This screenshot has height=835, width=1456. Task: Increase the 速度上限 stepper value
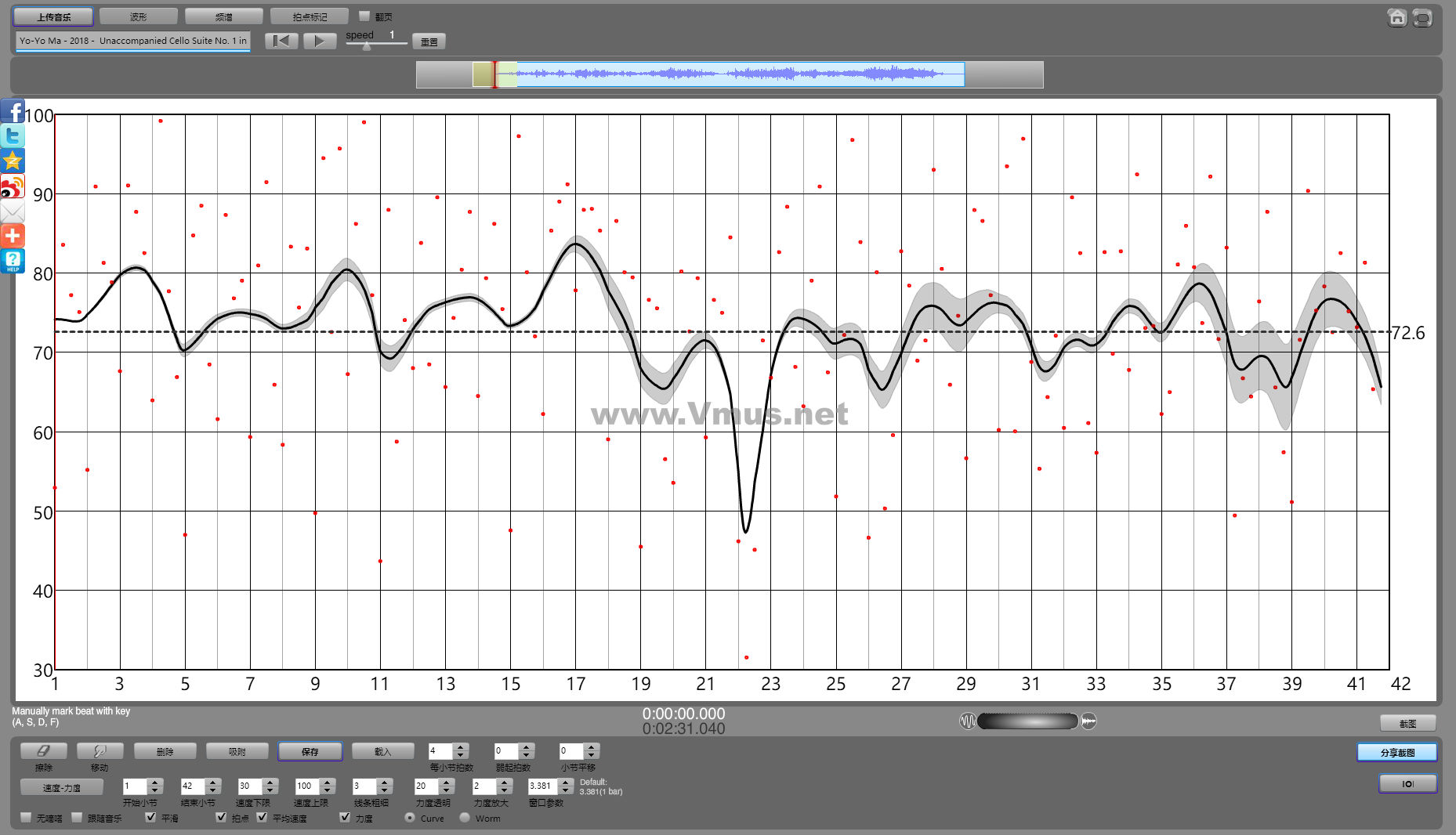[328, 782]
